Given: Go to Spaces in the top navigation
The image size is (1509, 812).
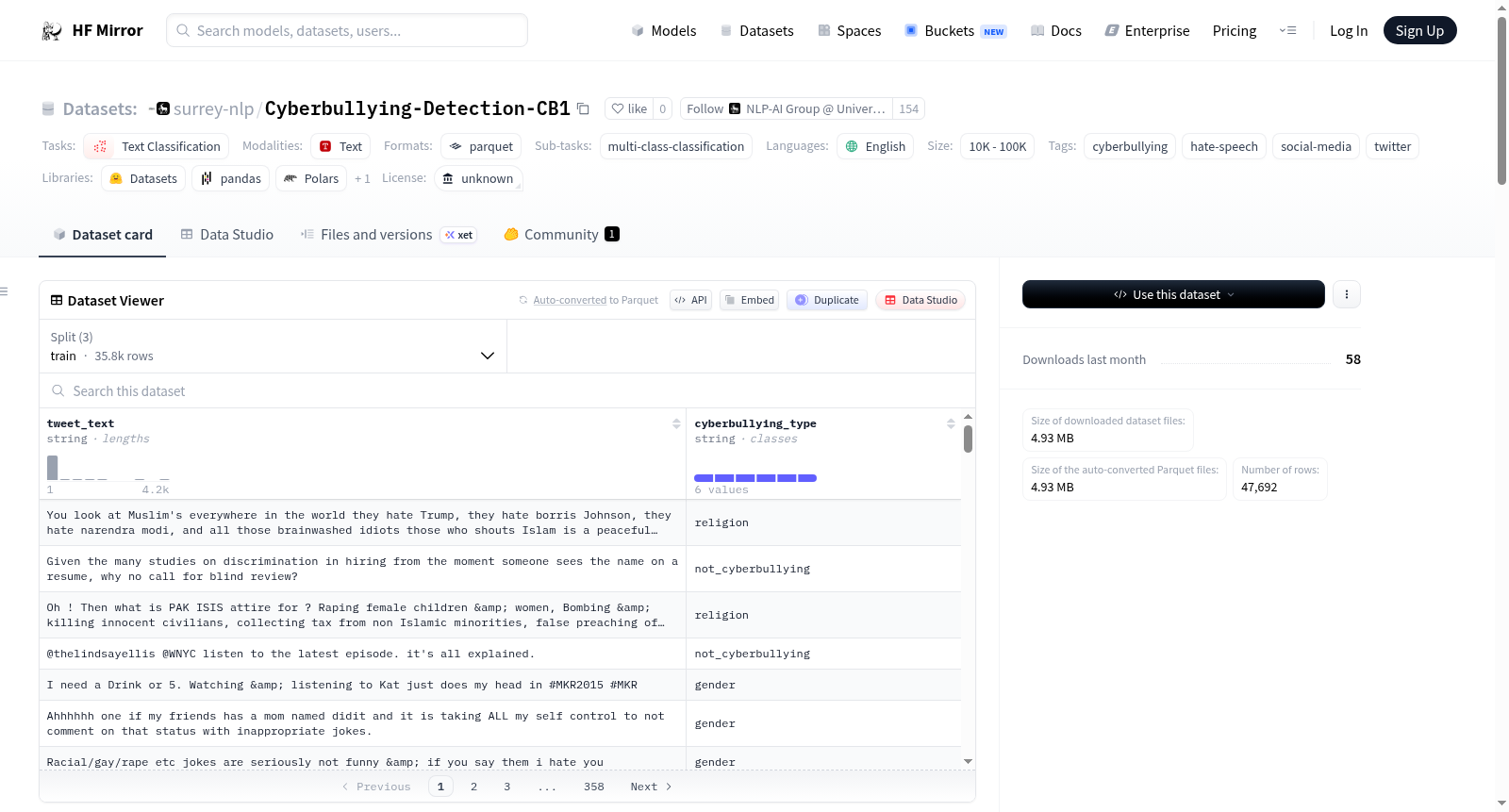Looking at the screenshot, I should 850,31.
